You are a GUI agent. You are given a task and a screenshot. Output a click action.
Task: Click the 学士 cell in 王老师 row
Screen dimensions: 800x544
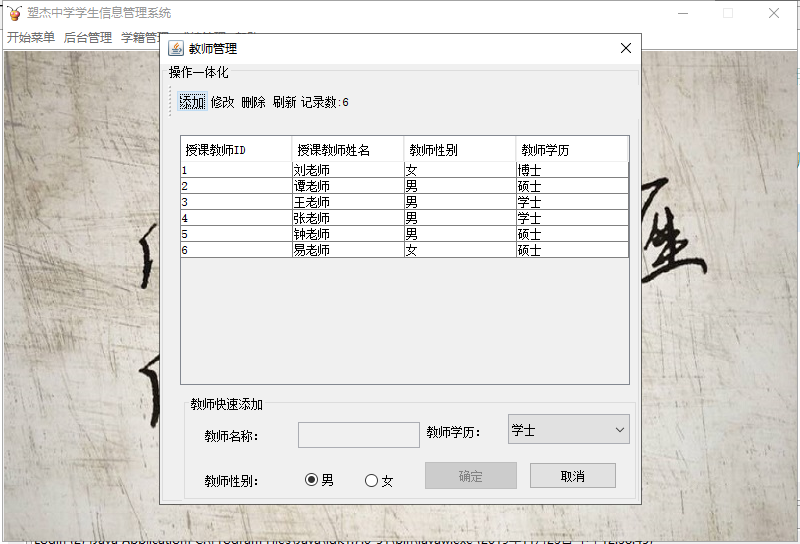572,202
